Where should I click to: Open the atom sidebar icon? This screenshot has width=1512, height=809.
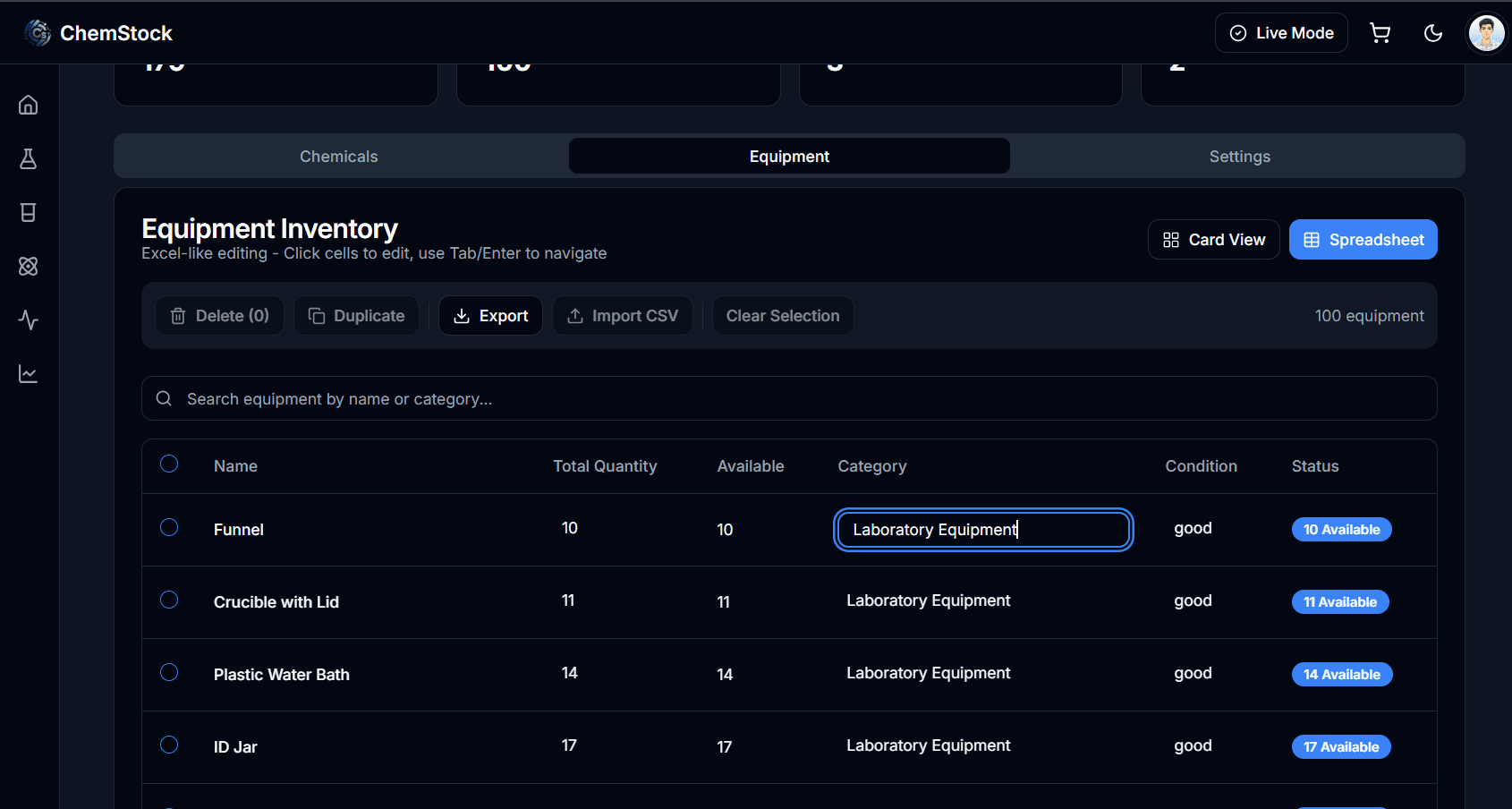(29, 266)
